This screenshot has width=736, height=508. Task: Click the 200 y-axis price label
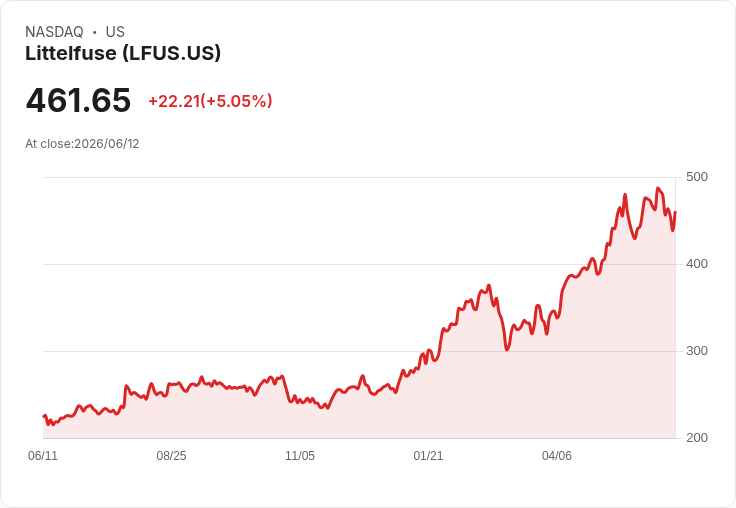697,438
